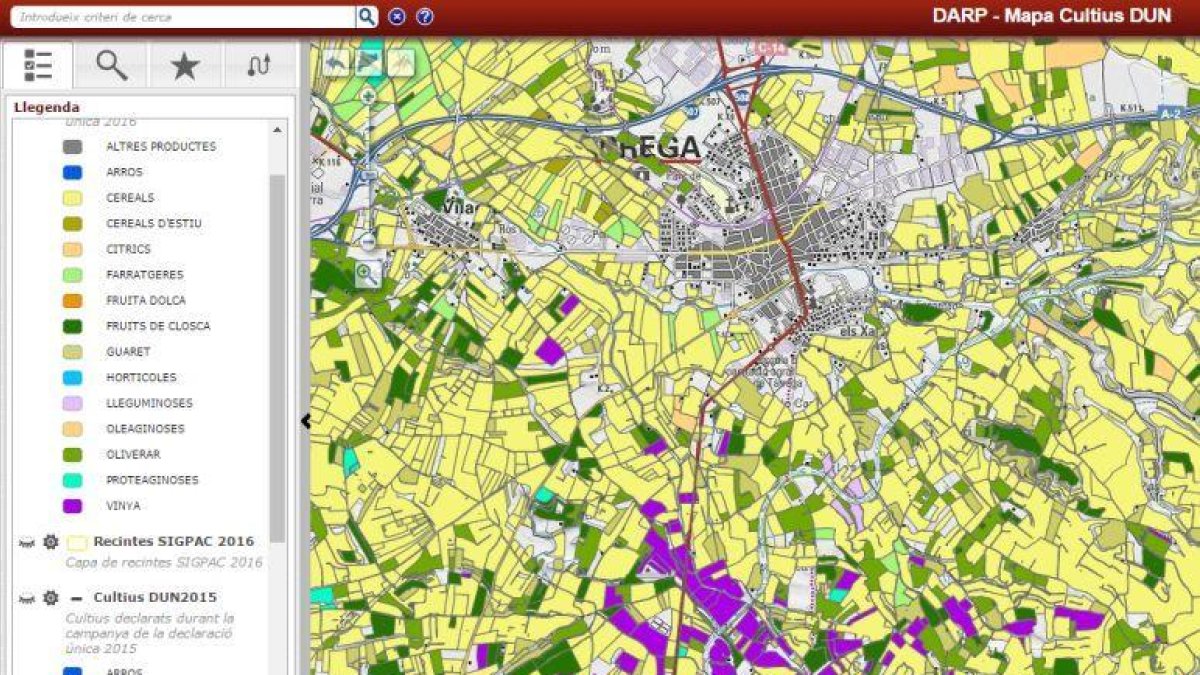Screen dimensions: 1200x675
Task: Switch to the Legend list tab
Action: click(x=37, y=63)
